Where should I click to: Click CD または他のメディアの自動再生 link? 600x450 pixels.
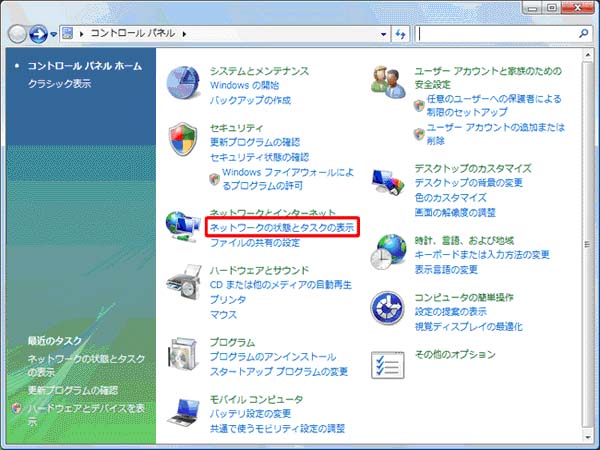coord(280,285)
